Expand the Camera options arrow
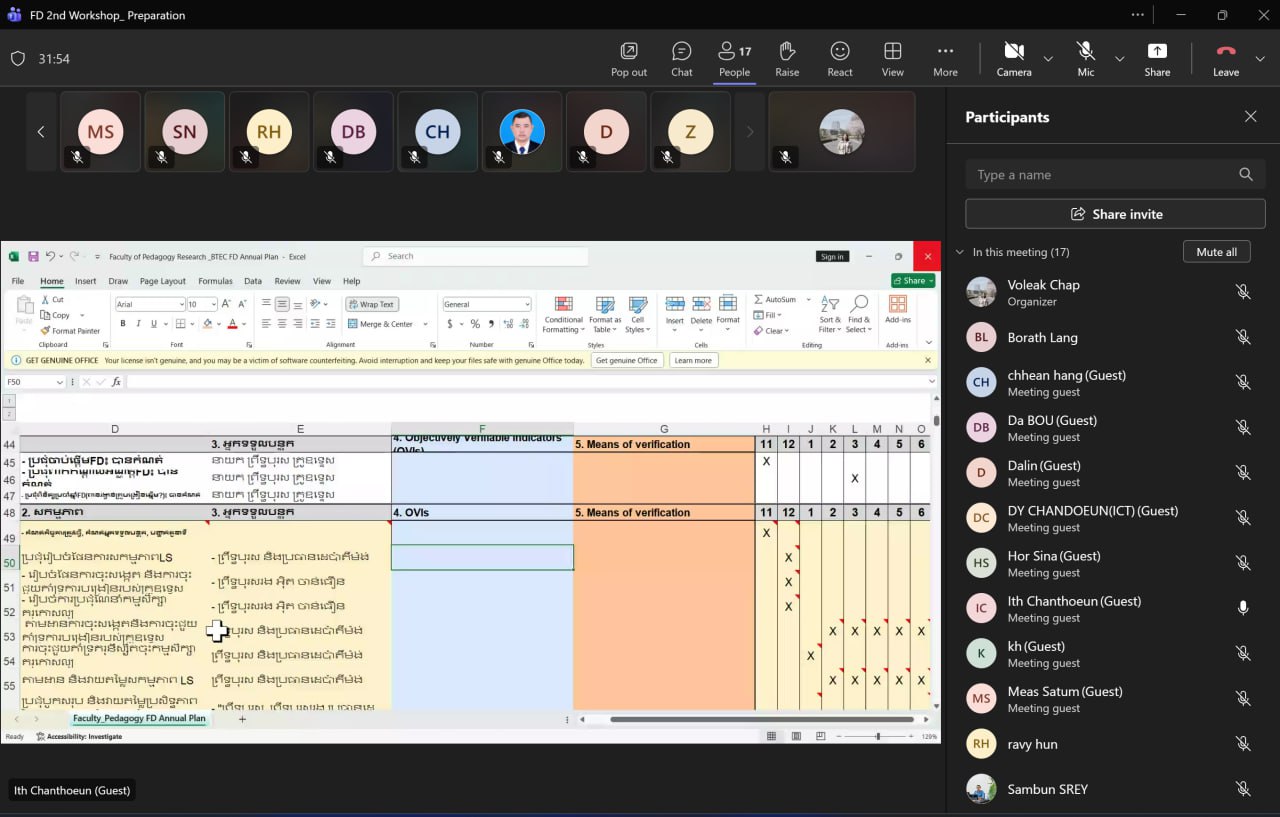 pyautogui.click(x=1048, y=59)
